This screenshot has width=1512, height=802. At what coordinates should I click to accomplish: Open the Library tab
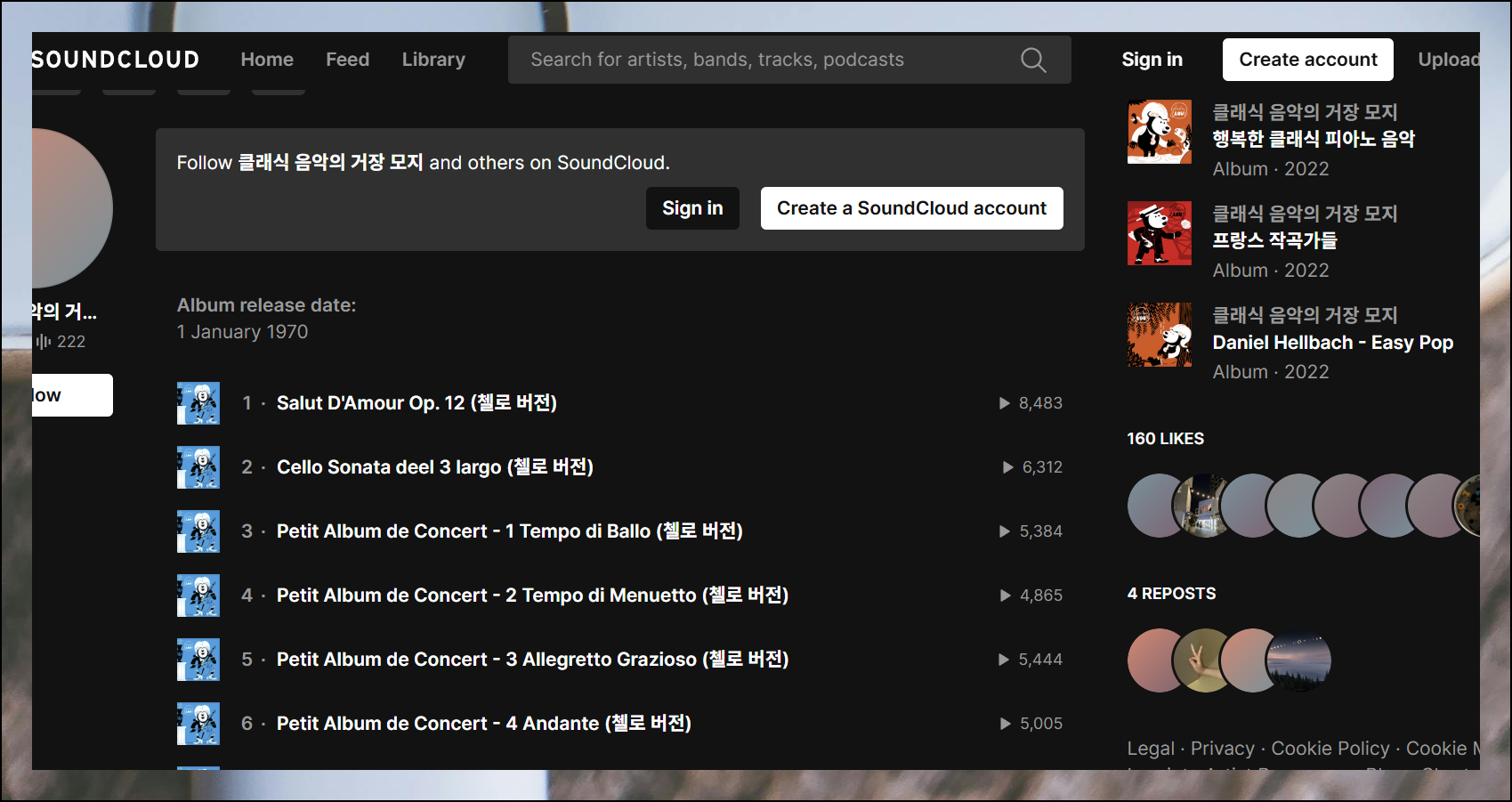433,60
